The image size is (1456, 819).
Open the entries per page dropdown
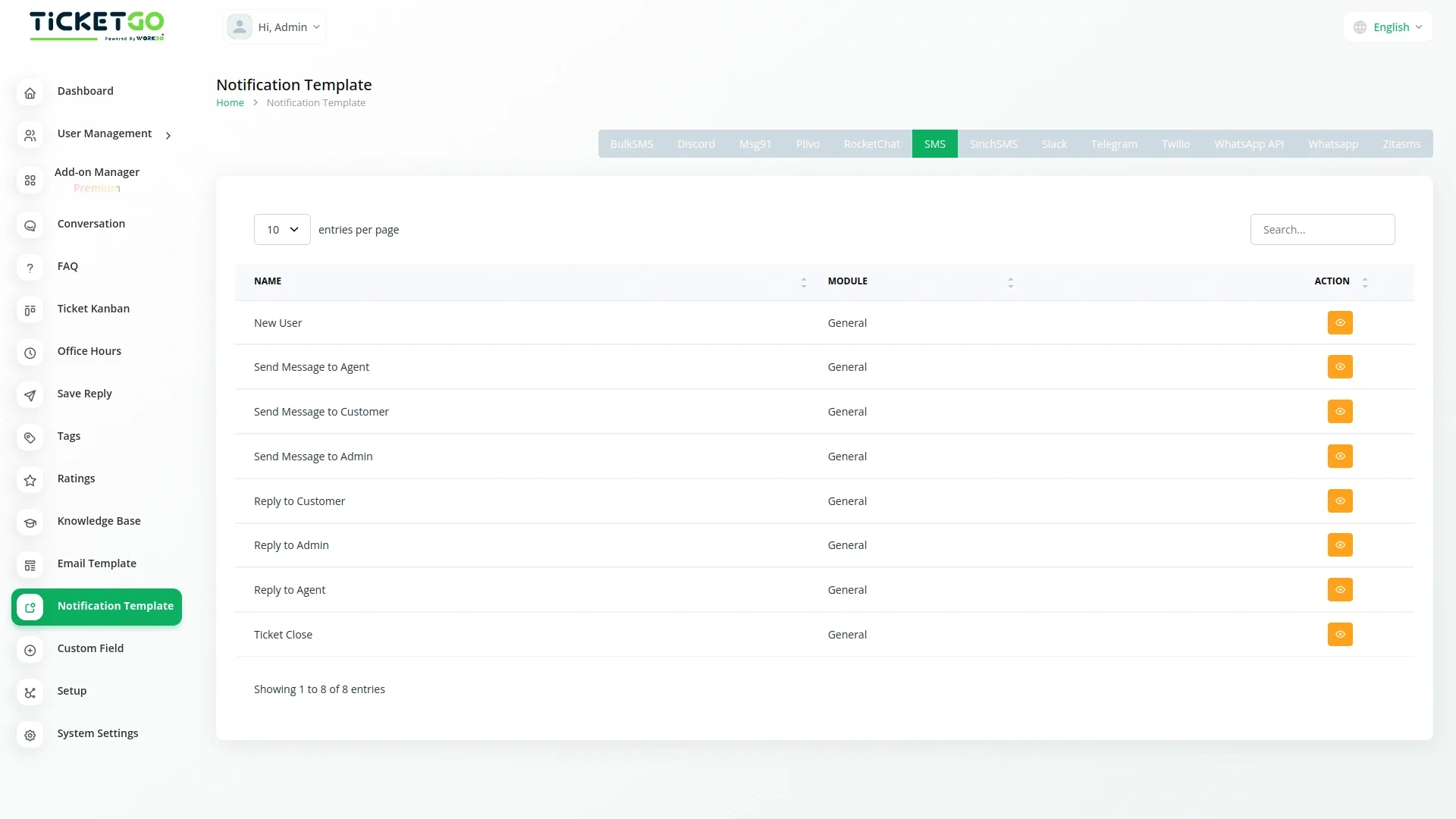[282, 229]
